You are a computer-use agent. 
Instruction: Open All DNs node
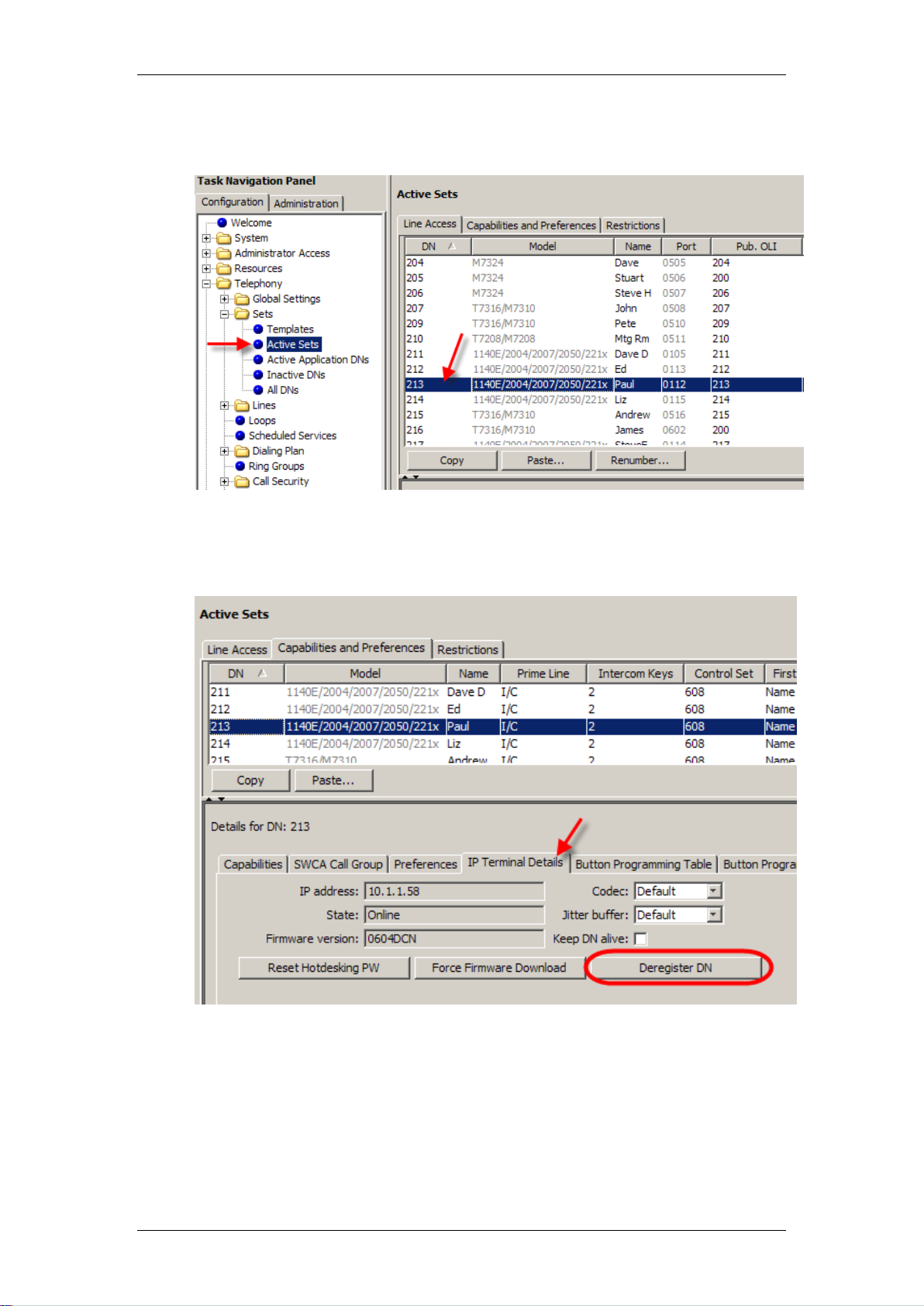pyautogui.click(x=282, y=390)
